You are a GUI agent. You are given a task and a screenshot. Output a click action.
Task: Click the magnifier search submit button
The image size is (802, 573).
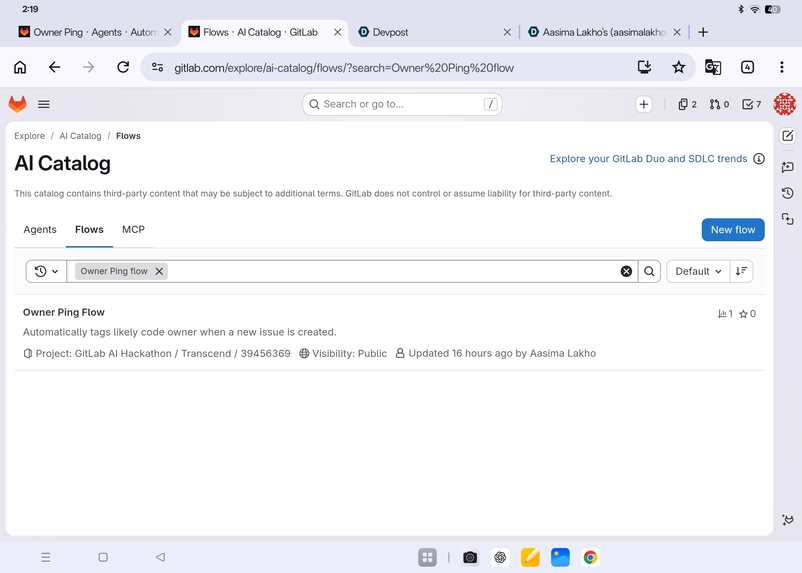click(649, 271)
